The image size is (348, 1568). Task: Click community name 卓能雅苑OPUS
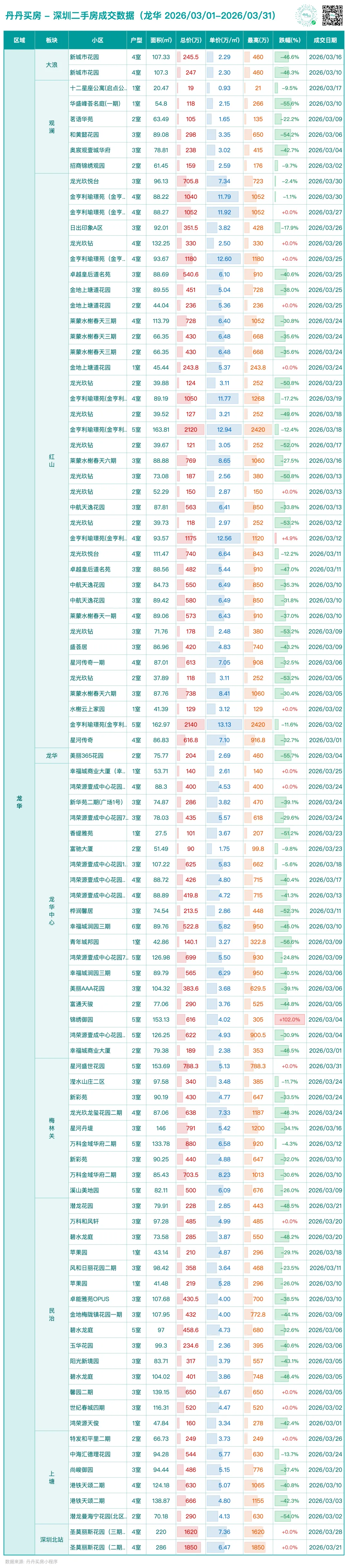pyautogui.click(x=90, y=1299)
